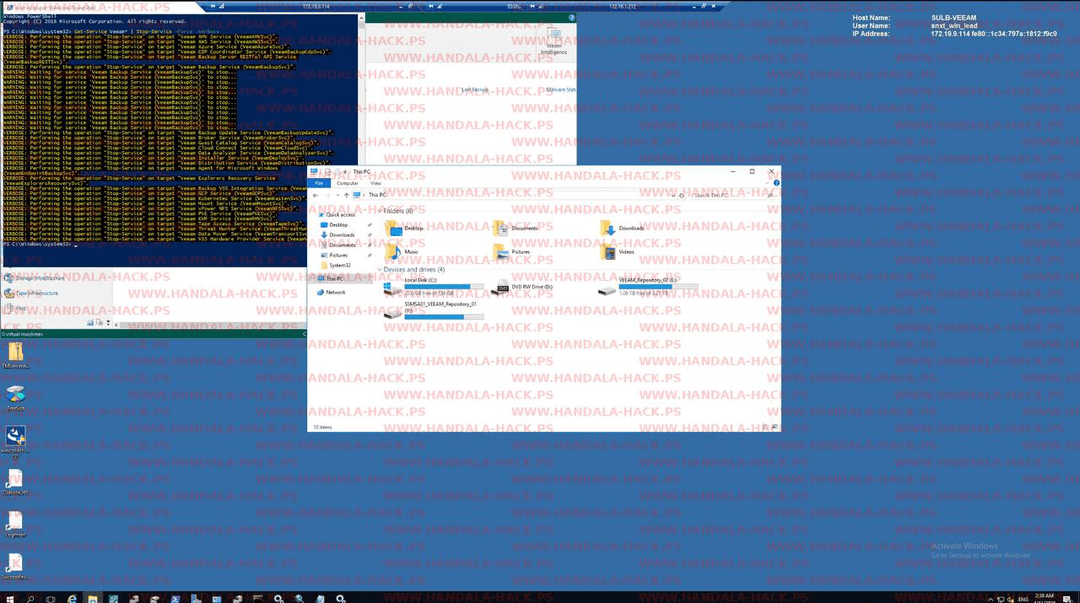Open File Explorer from the taskbar

pyautogui.click(x=92, y=598)
